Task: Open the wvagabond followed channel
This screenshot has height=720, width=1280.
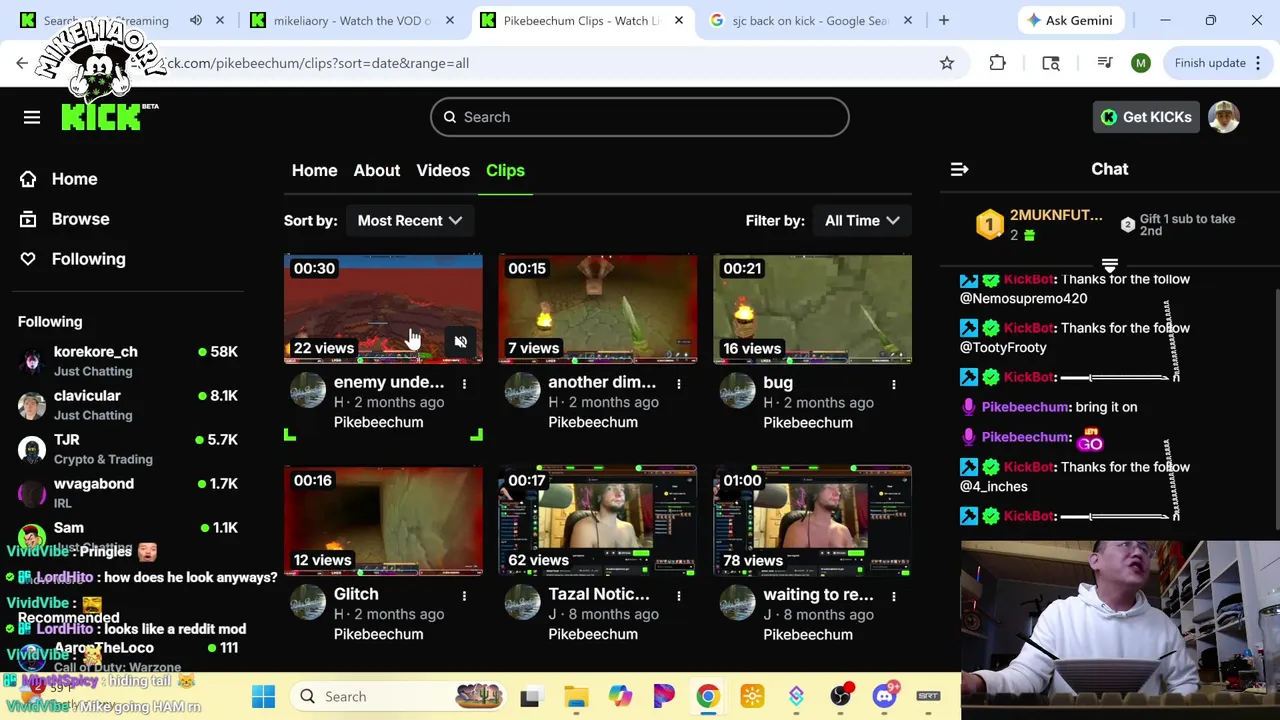Action: (x=128, y=493)
